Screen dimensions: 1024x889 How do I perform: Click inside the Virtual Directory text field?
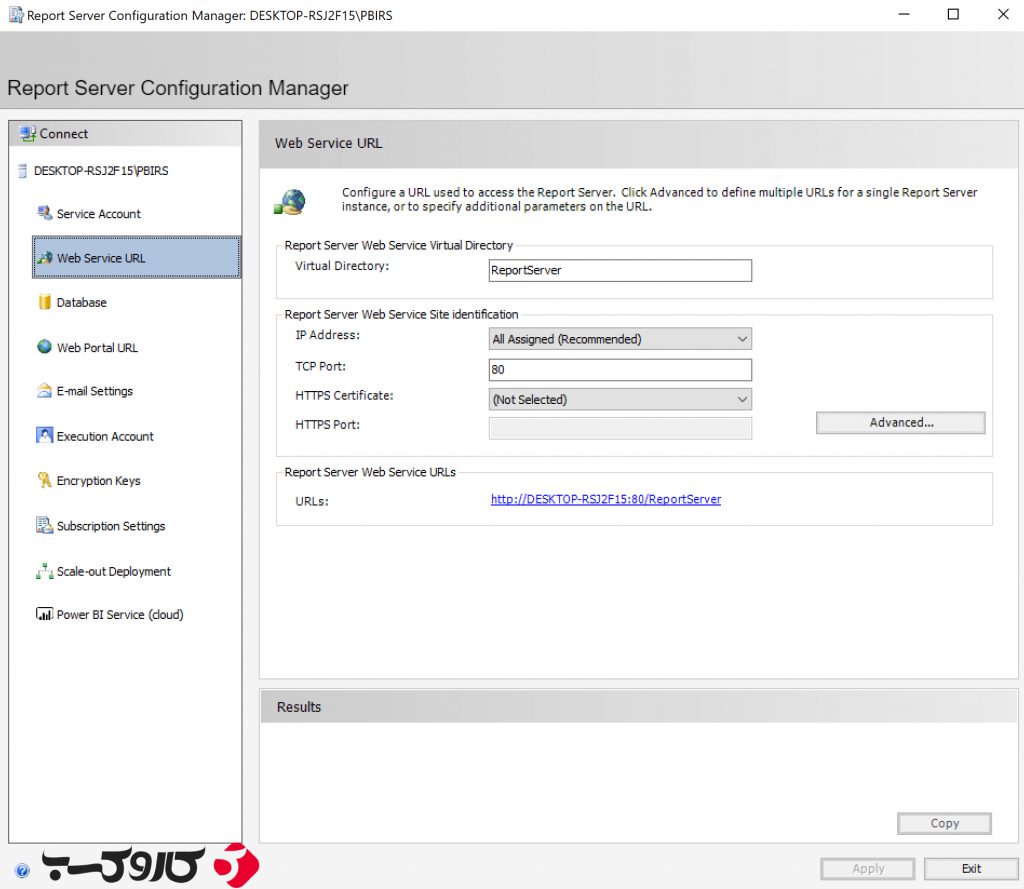pos(619,270)
